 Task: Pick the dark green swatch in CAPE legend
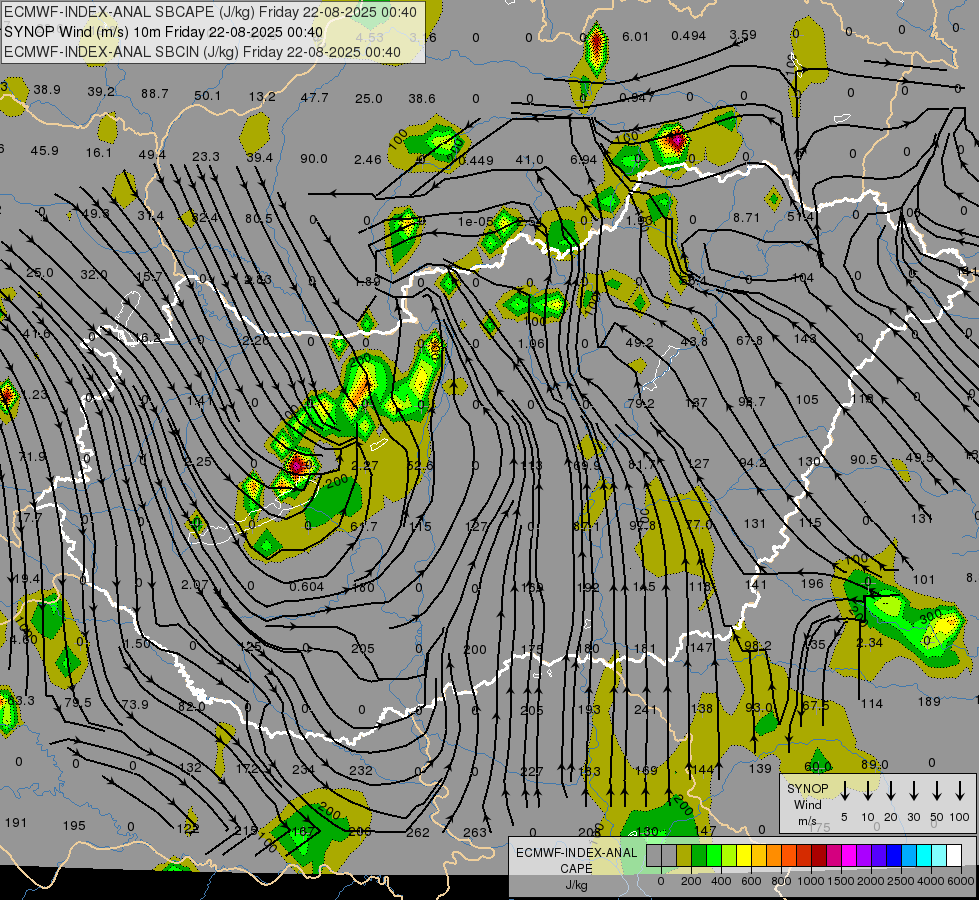point(699,855)
